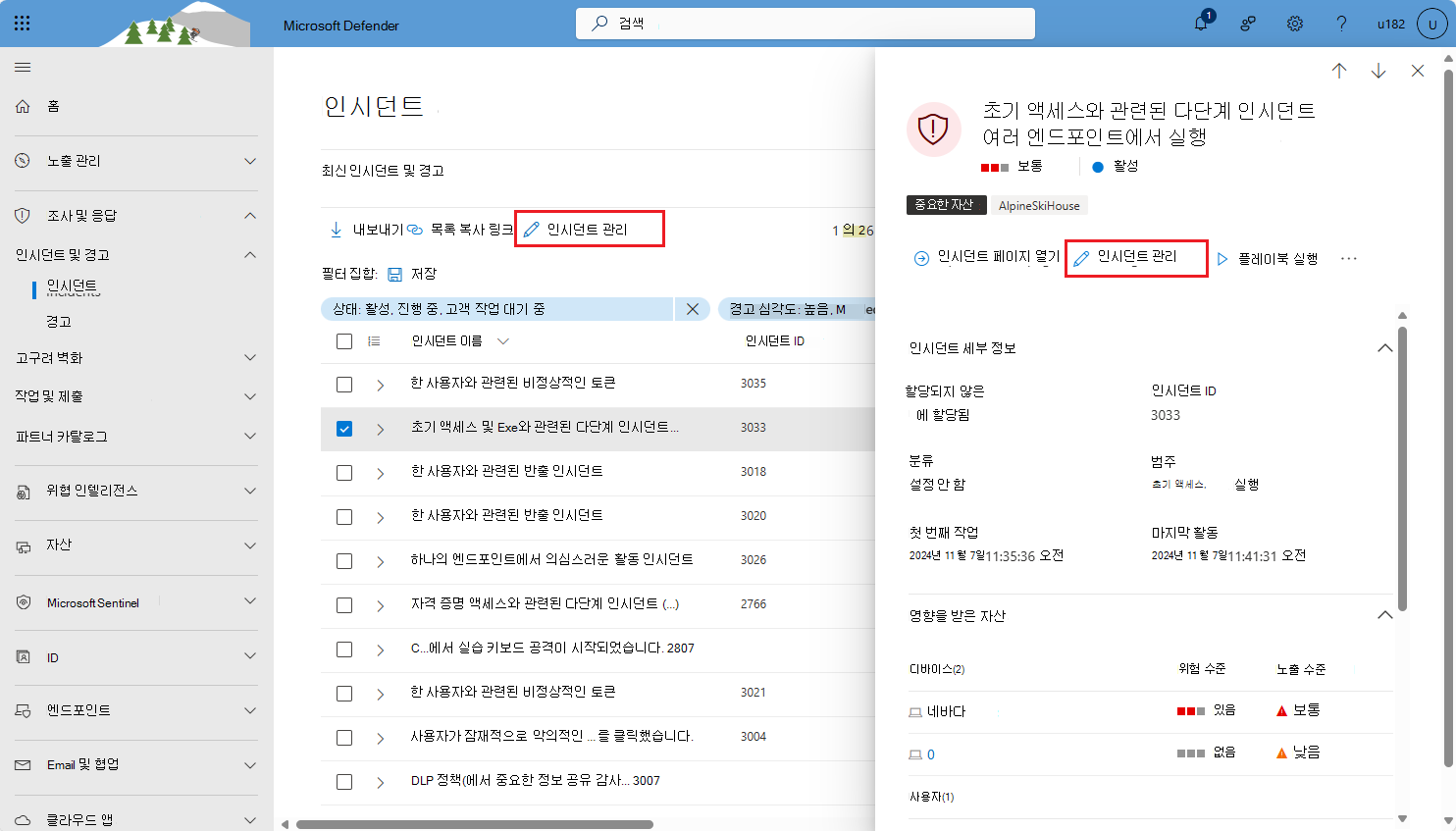Click 인시던트 페이지 열기
This screenshot has height=831, width=1456.
pos(987,258)
